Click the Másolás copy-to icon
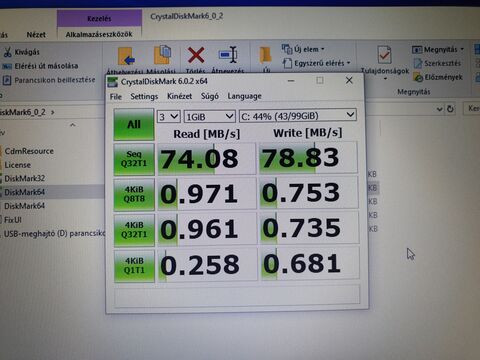Screen dimensions: 480x360 pos(163,55)
